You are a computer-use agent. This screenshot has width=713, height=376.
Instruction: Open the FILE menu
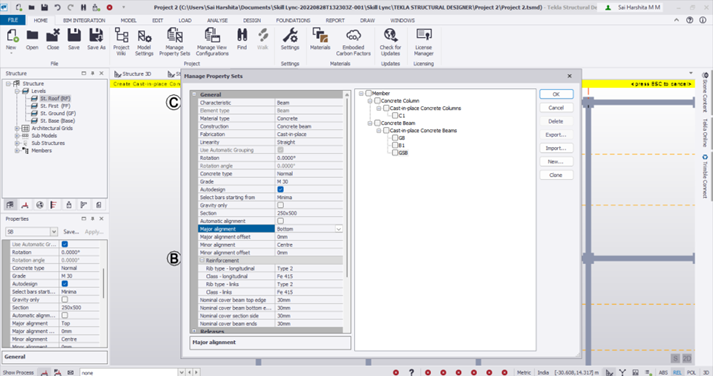click(x=13, y=20)
